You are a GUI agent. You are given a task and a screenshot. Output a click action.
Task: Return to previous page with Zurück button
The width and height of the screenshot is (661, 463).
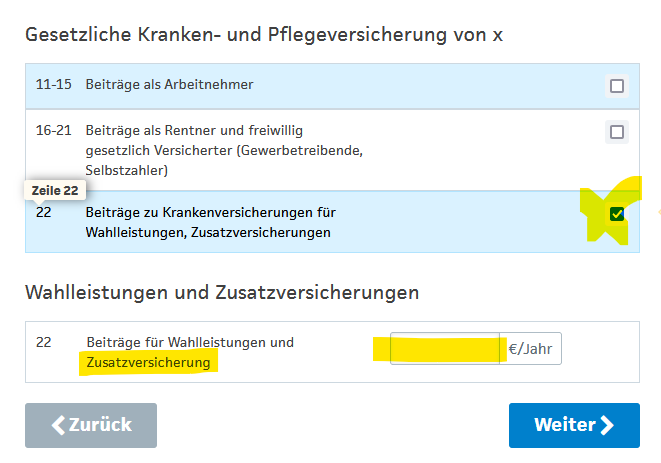click(x=91, y=425)
